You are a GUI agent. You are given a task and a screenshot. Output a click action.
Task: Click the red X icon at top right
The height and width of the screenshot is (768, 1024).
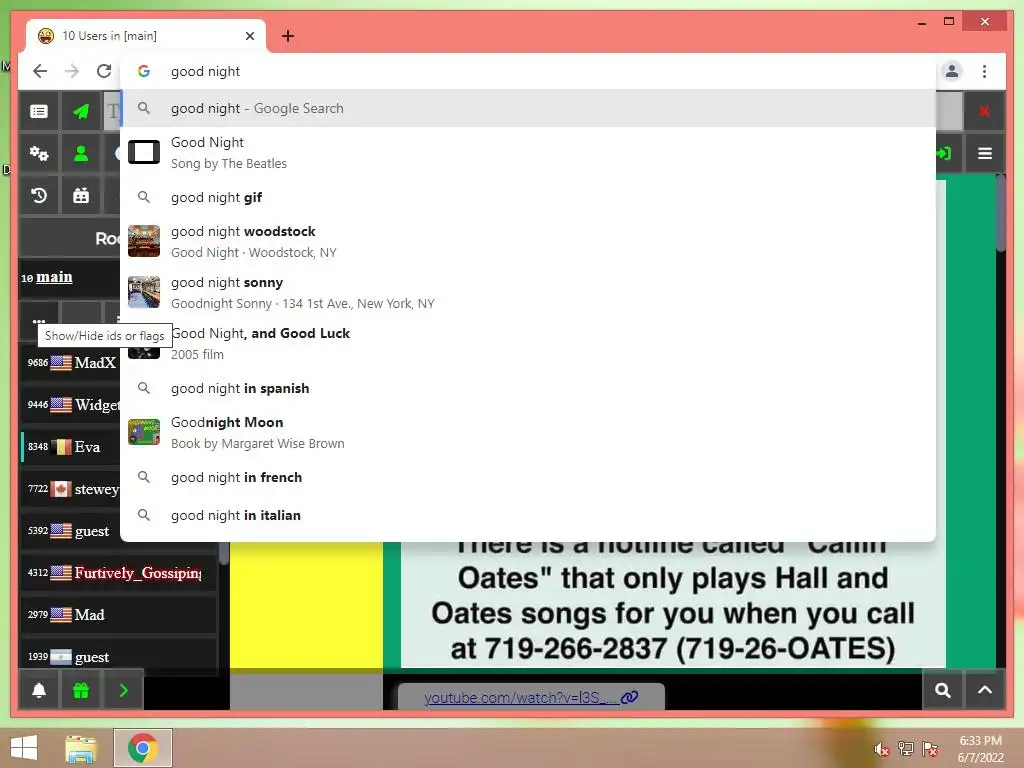984,112
